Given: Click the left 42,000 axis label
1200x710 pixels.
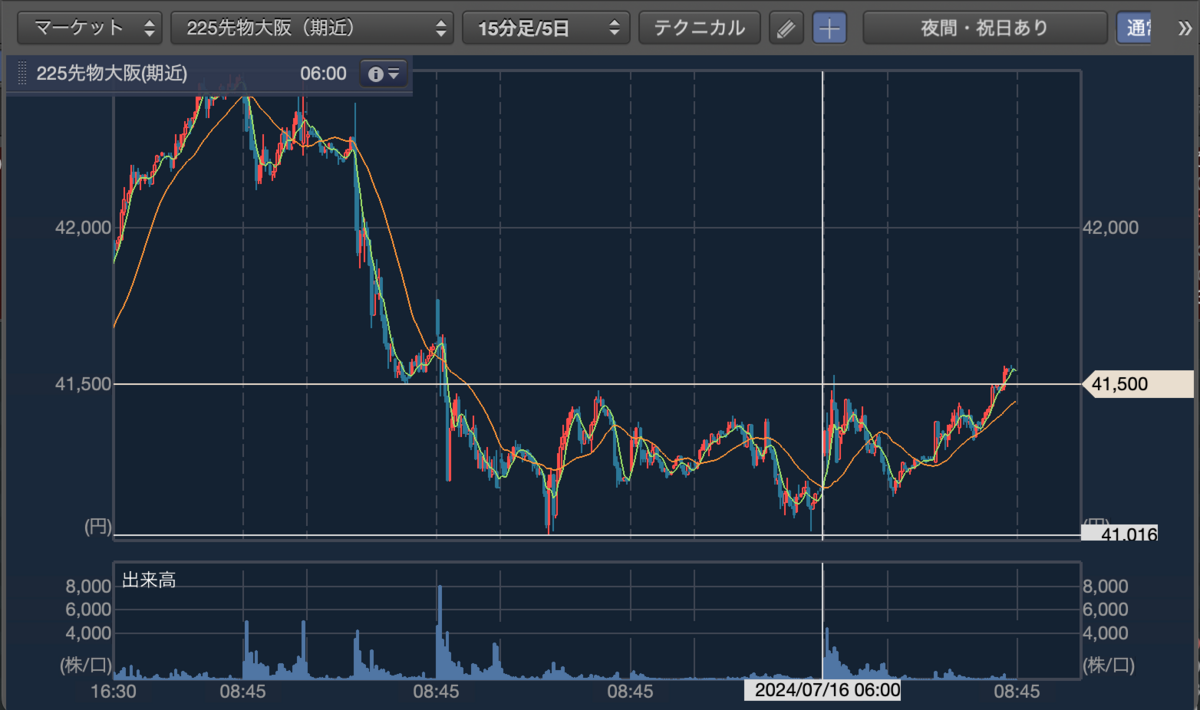Looking at the screenshot, I should click(83, 228).
